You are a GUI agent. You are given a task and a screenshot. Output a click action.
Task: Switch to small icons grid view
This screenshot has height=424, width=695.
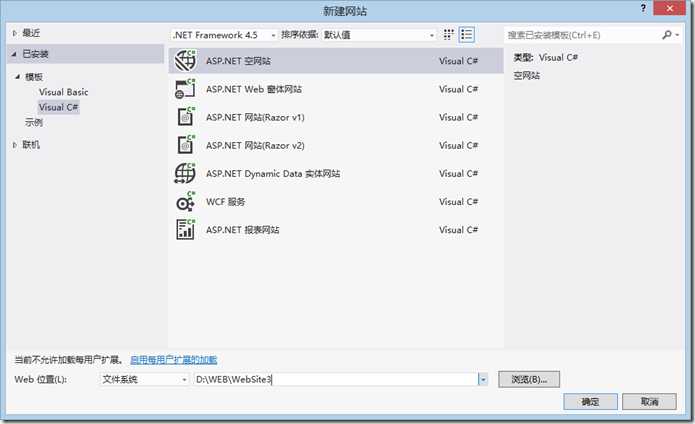tap(448, 35)
